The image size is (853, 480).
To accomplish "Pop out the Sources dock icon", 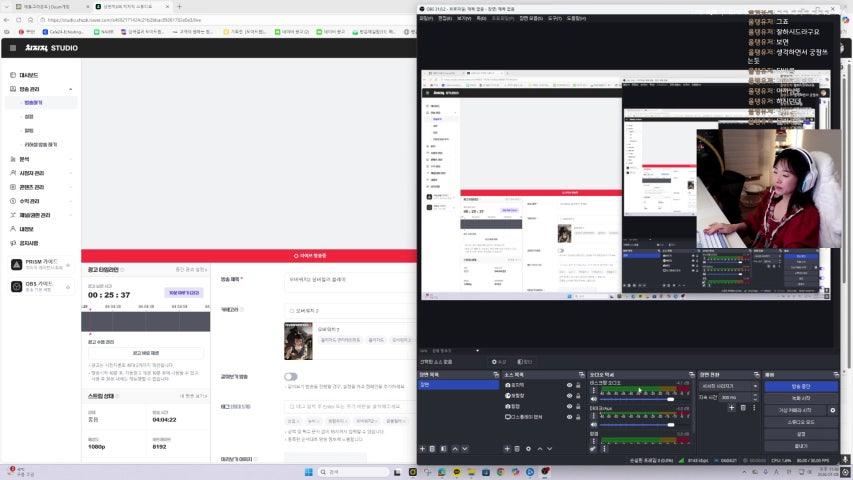I will [582, 374].
